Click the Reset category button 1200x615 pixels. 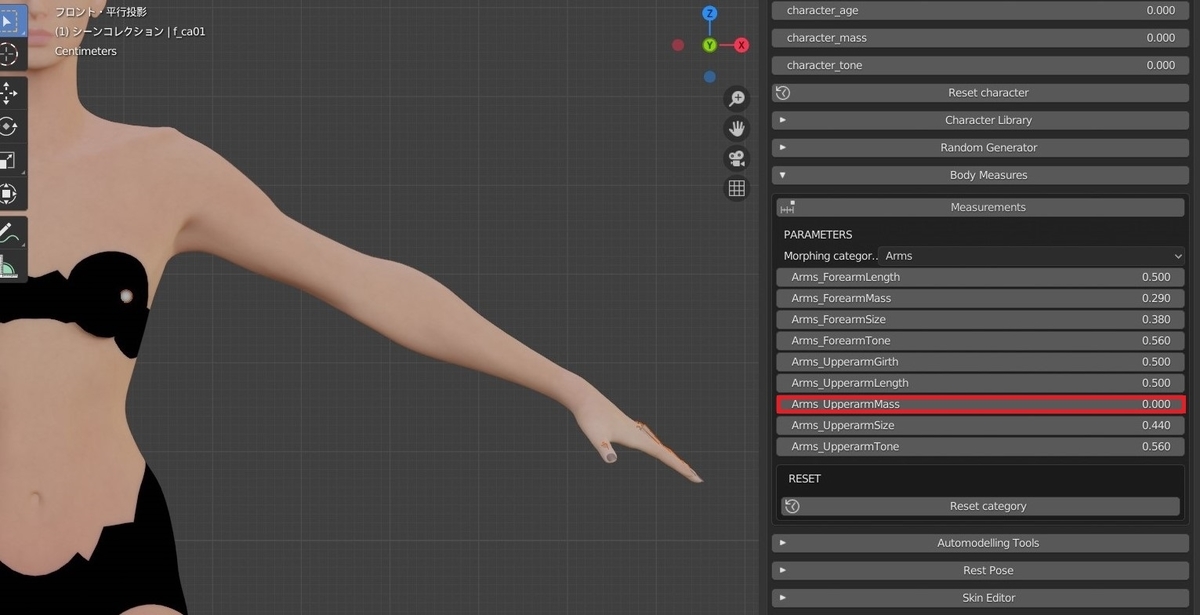point(980,506)
